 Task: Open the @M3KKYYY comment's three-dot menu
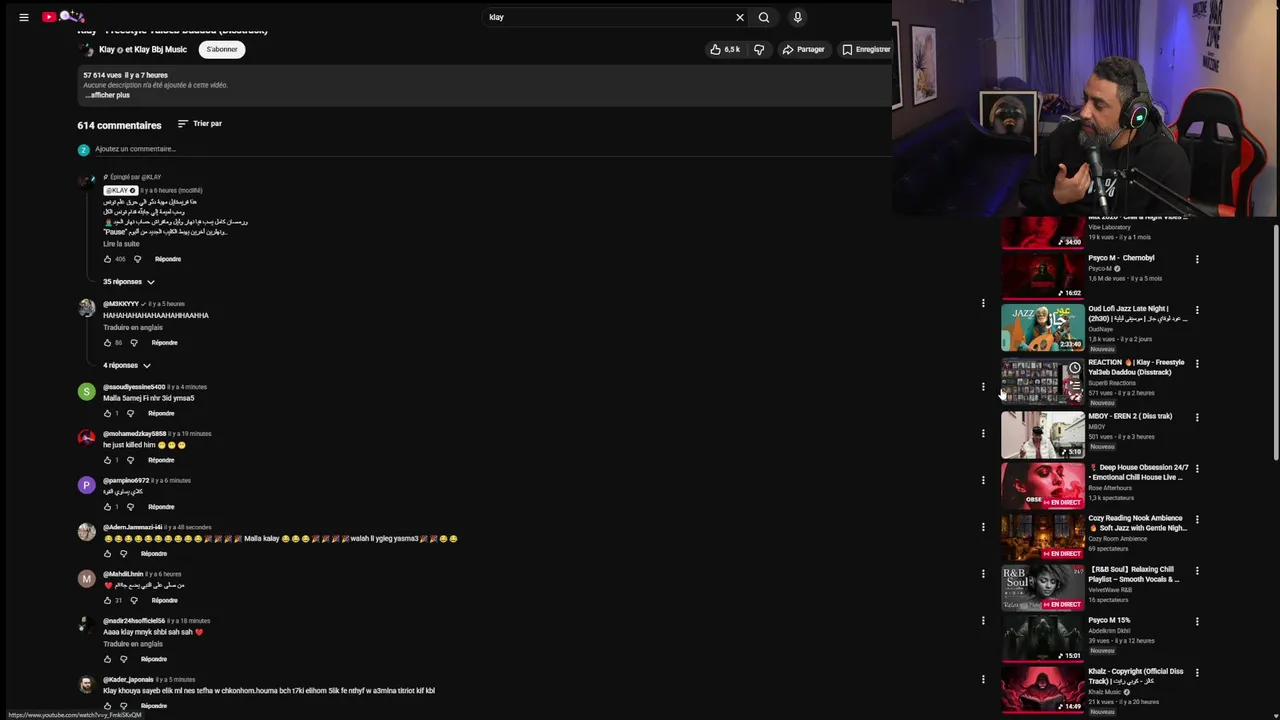(983, 302)
